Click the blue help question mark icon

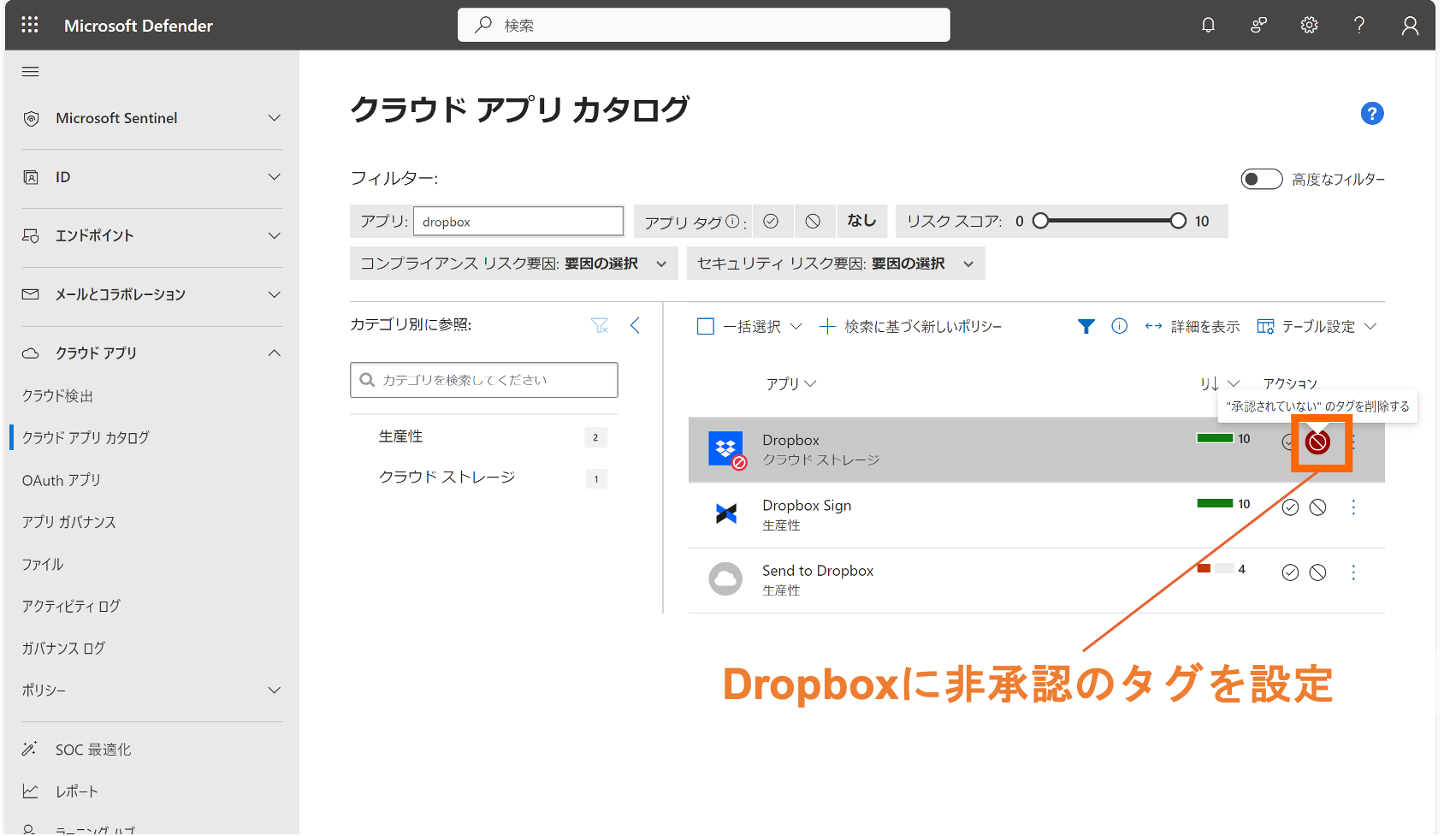click(1371, 113)
